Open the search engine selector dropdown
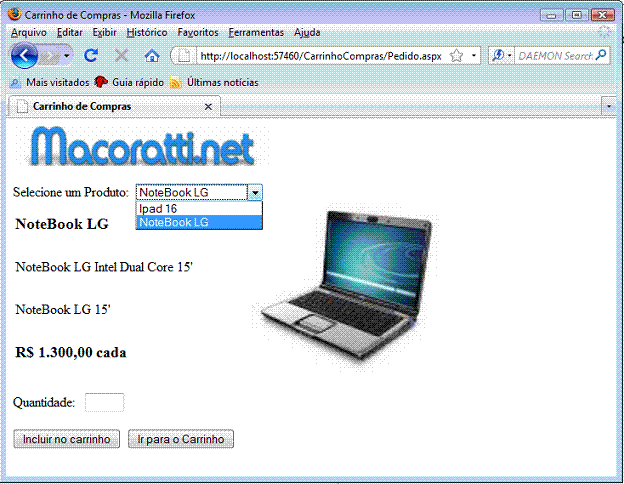This screenshot has width=624, height=484. pyautogui.click(x=501, y=56)
